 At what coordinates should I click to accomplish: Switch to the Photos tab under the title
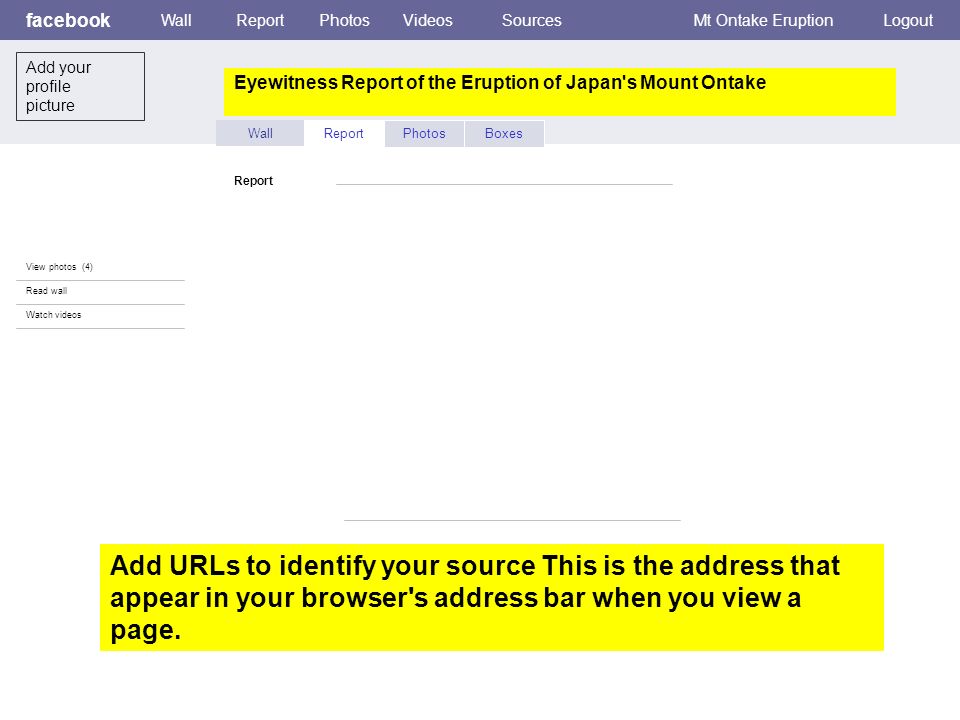(424, 133)
